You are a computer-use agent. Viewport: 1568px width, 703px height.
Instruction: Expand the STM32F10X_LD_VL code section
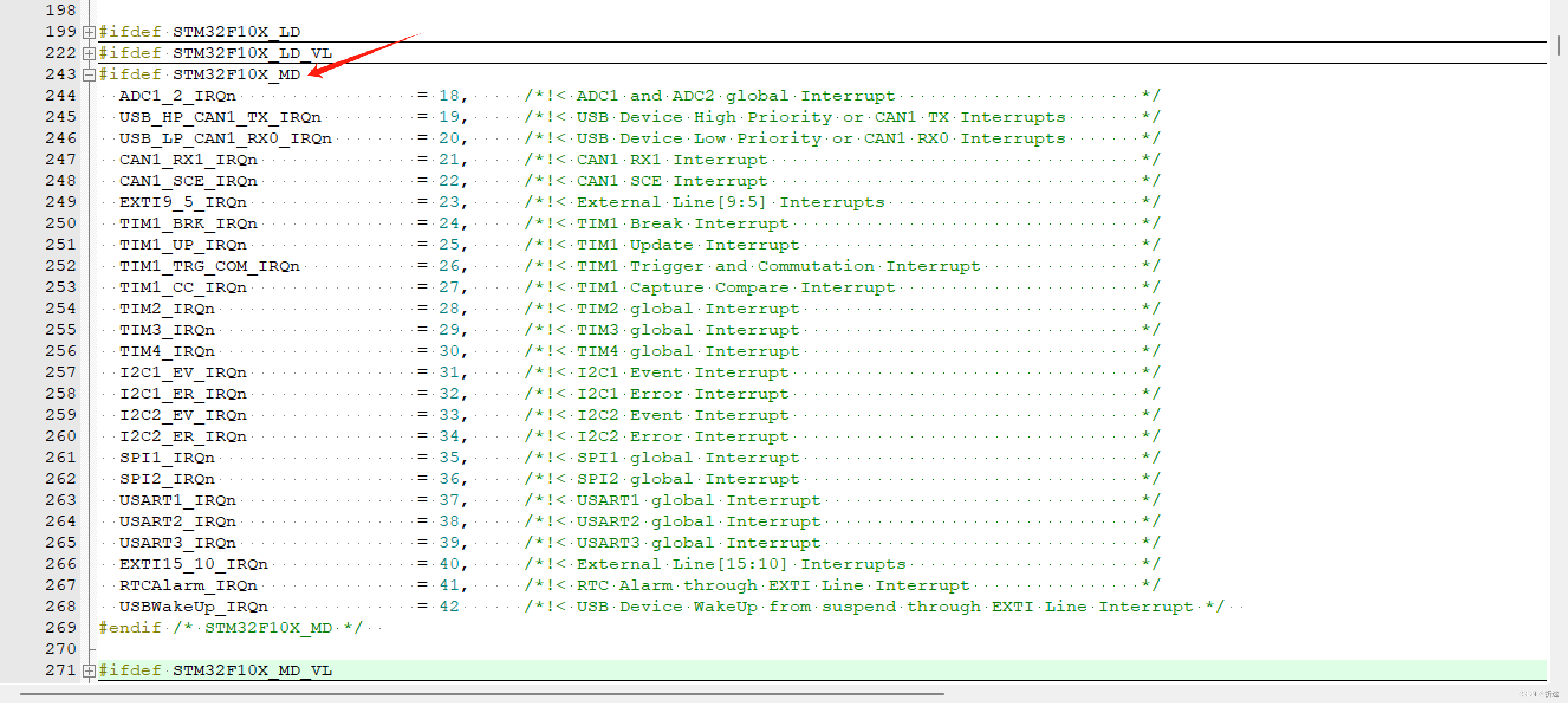tap(89, 53)
